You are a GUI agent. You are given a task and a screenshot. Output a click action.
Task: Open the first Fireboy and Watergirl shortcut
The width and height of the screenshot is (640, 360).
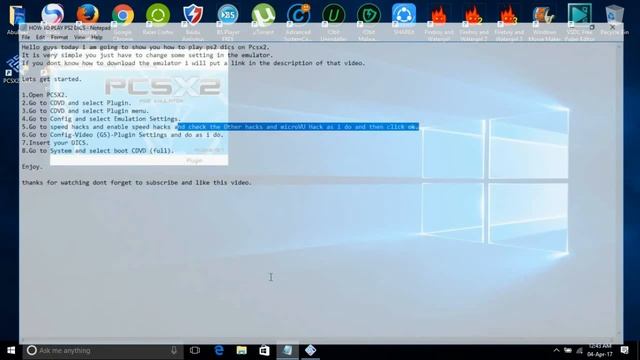click(439, 16)
